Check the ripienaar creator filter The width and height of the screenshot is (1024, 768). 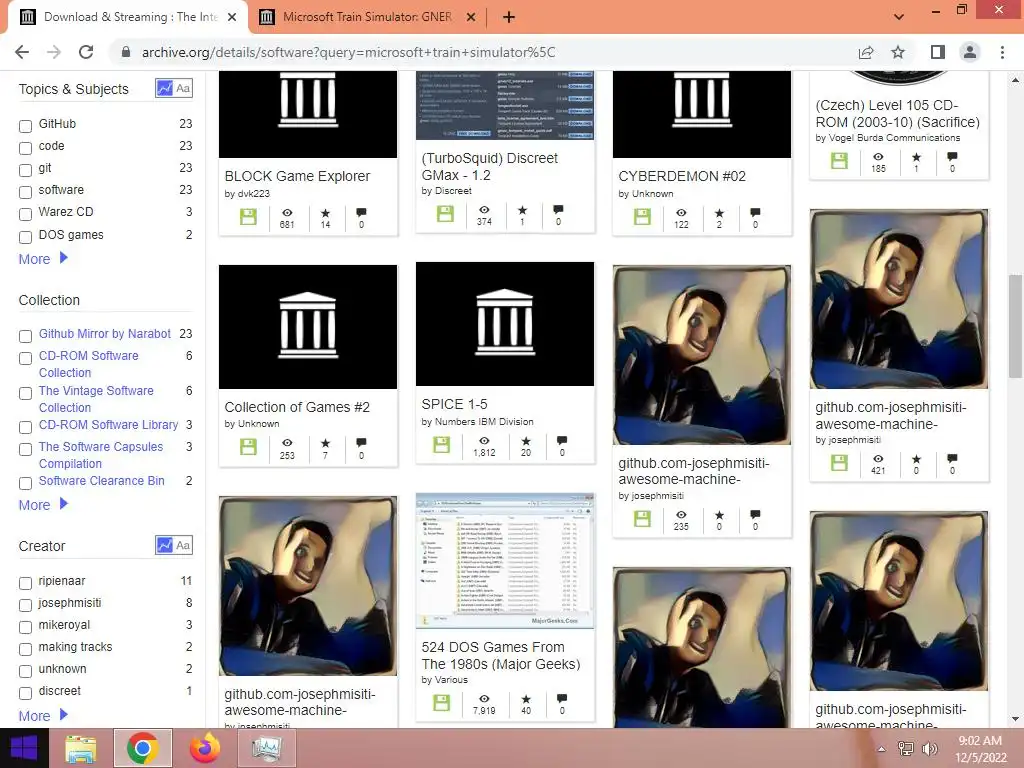click(x=25, y=583)
